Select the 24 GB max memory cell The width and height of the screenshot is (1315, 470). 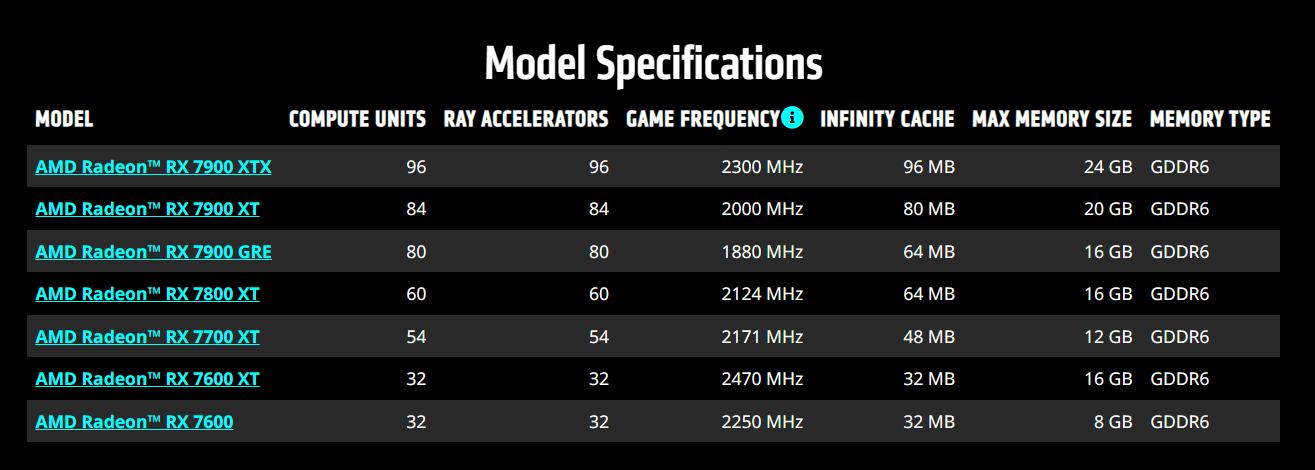coord(1108,167)
